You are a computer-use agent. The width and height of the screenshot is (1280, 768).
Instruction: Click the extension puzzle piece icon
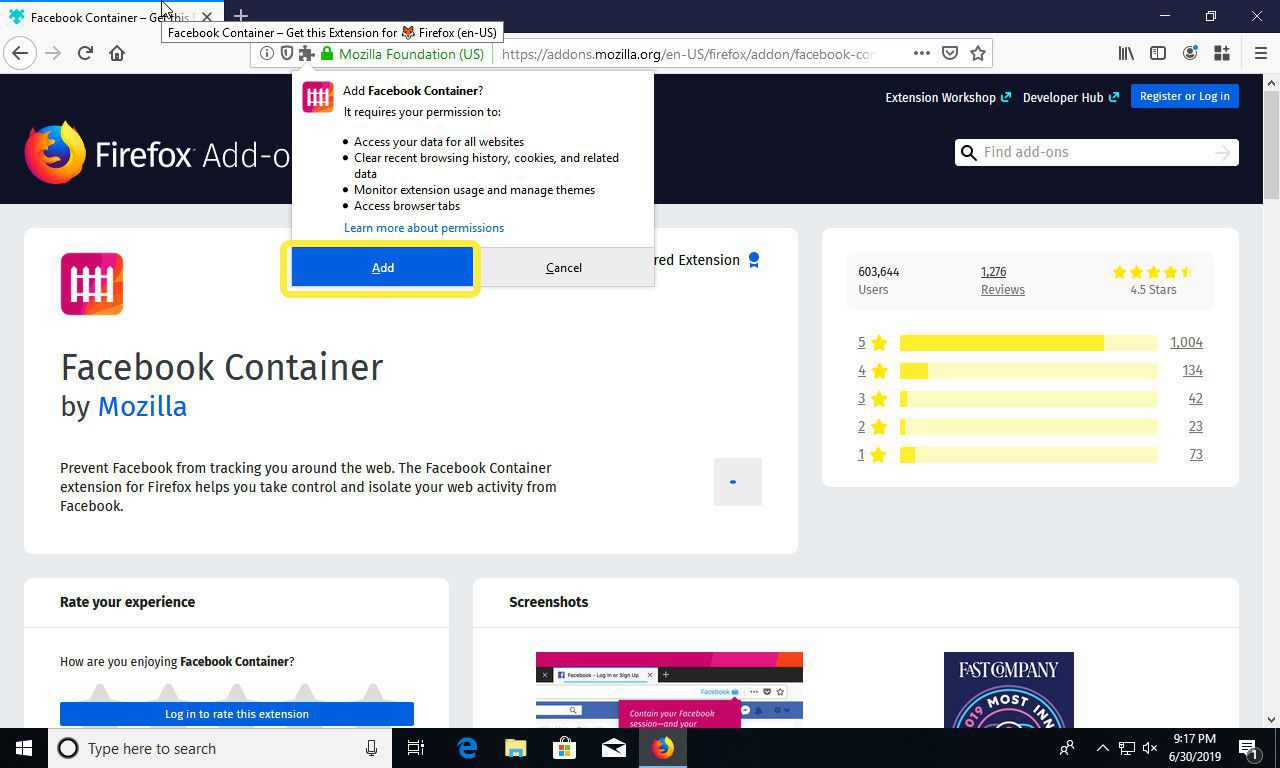pyautogui.click(x=306, y=53)
